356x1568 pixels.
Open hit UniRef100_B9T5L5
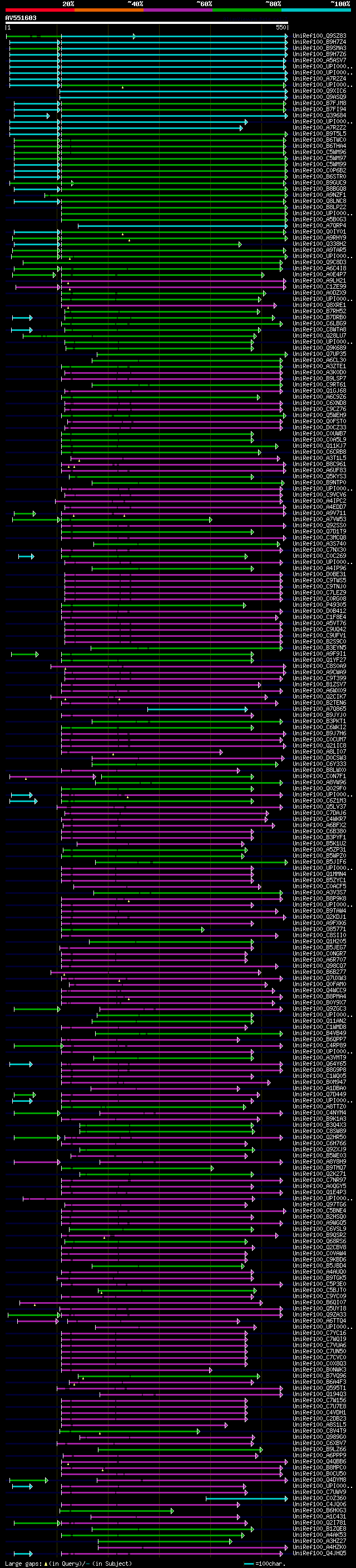(319, 134)
